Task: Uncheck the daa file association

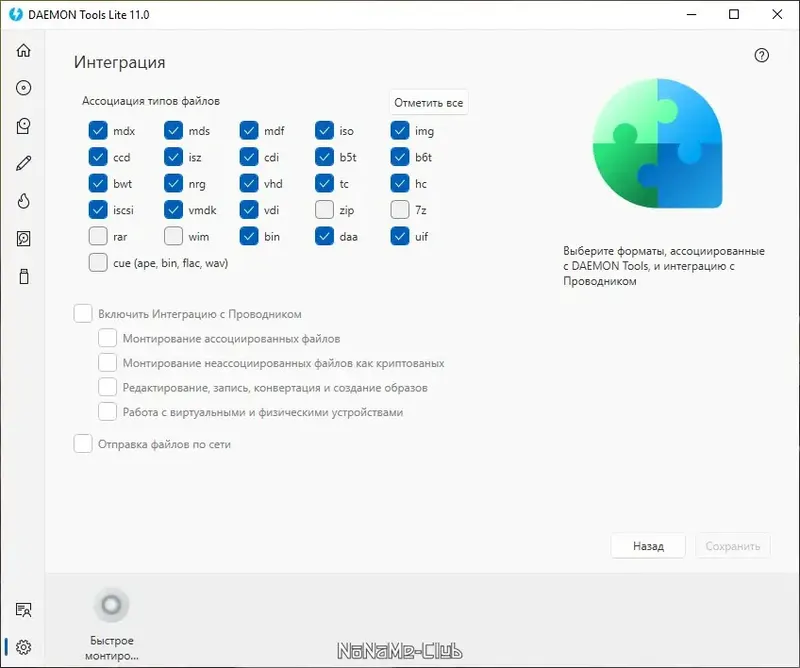Action: point(324,236)
